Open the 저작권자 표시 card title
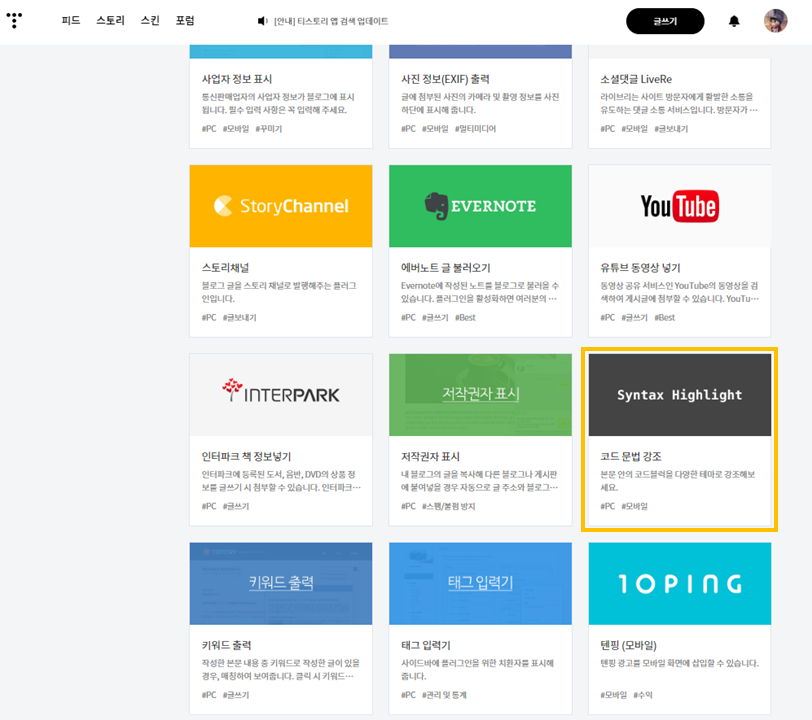812x720 pixels. (430, 456)
